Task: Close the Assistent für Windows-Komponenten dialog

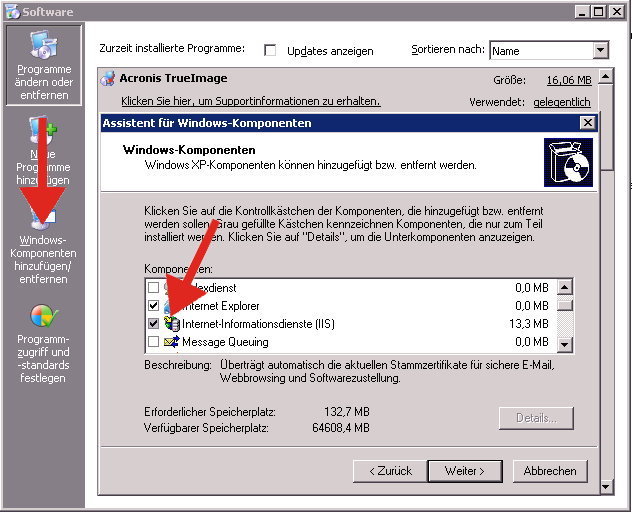Action: click(x=587, y=123)
